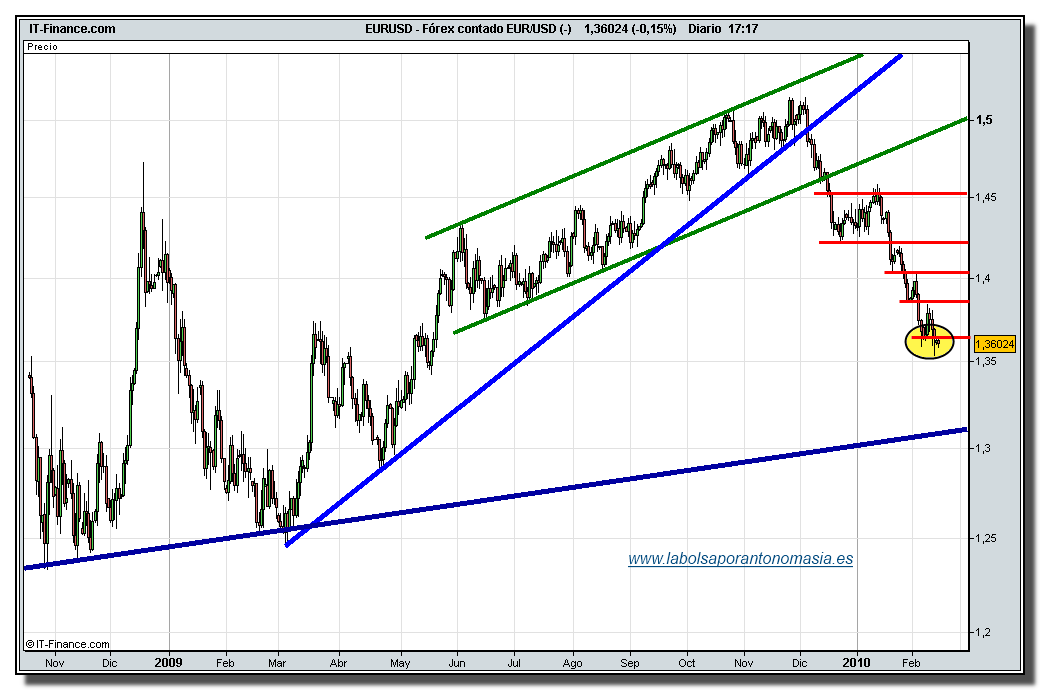The image size is (1040, 690).
Task: Click the 'Nov' label at left of time axis
Action: pos(54,663)
